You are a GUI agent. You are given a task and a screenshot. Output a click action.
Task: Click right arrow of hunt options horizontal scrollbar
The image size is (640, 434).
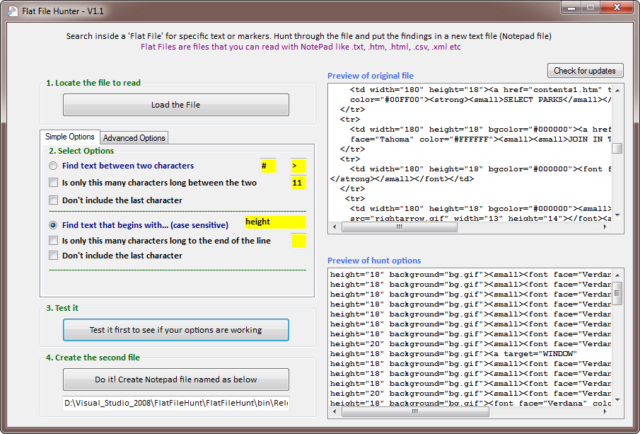(605, 412)
